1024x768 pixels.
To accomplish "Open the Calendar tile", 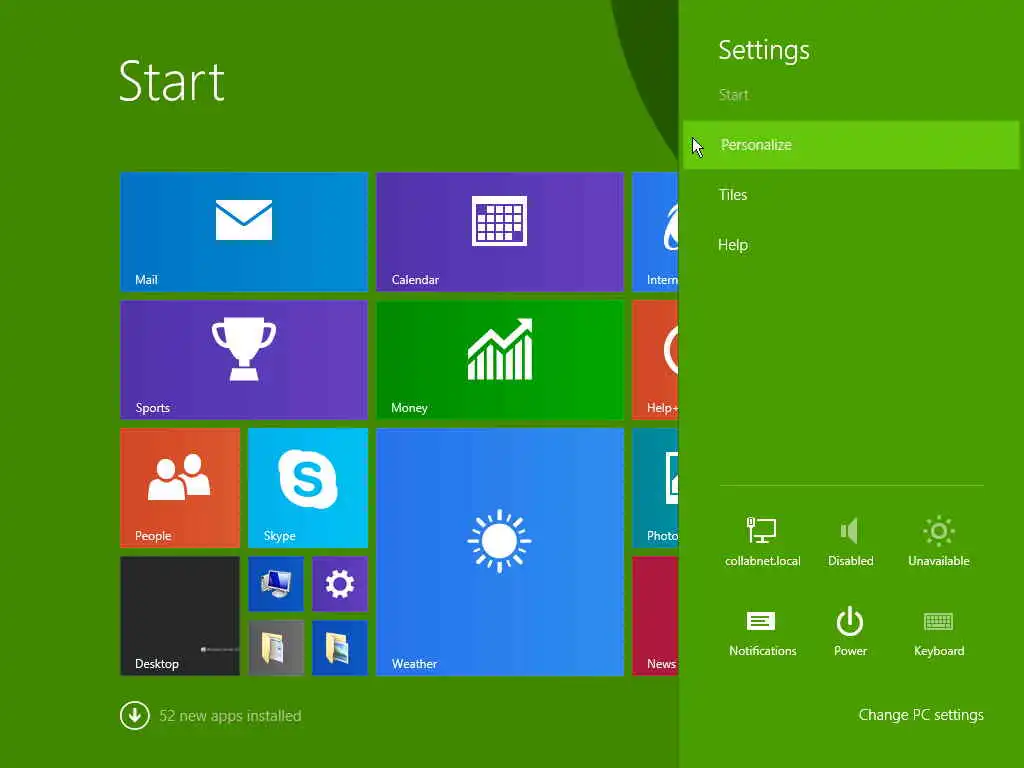I will point(500,232).
